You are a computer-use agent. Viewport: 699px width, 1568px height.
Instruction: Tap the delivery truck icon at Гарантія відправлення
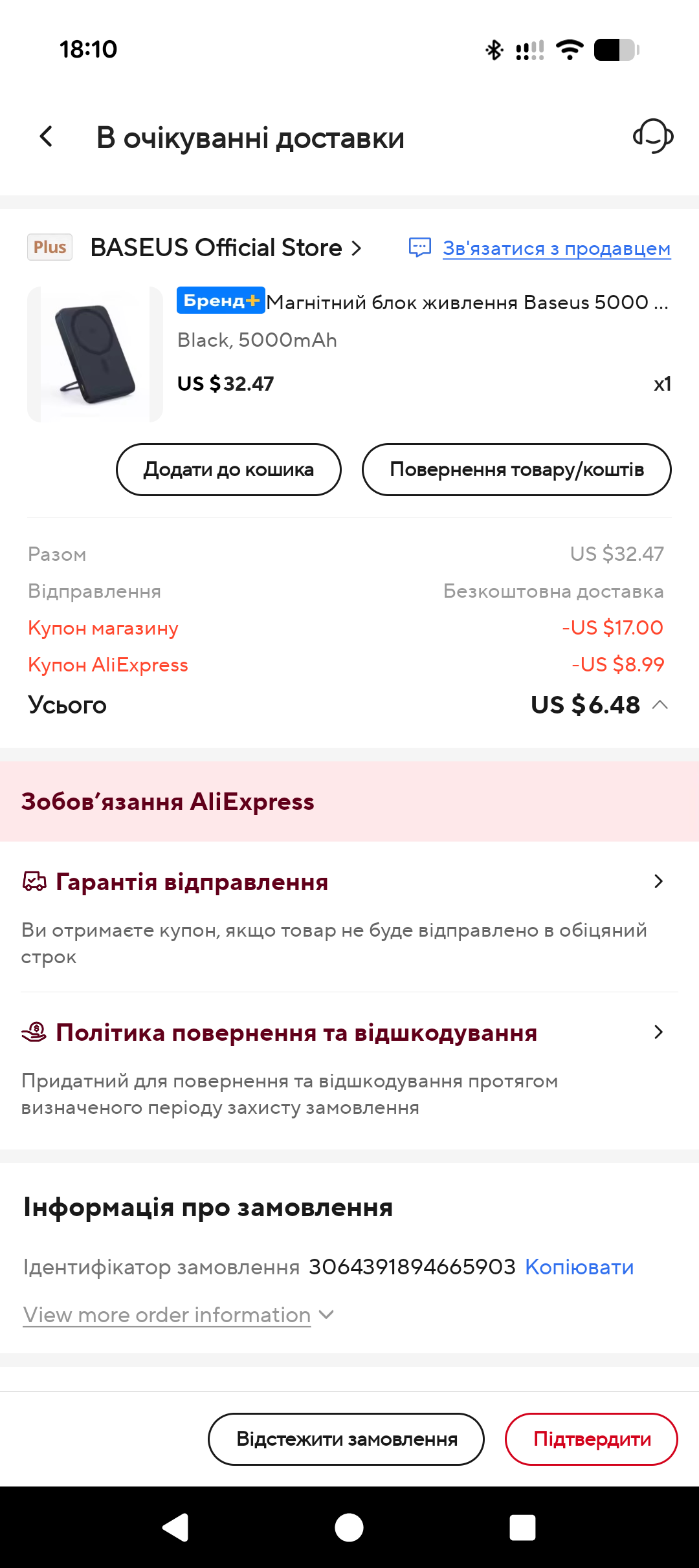coord(34,881)
